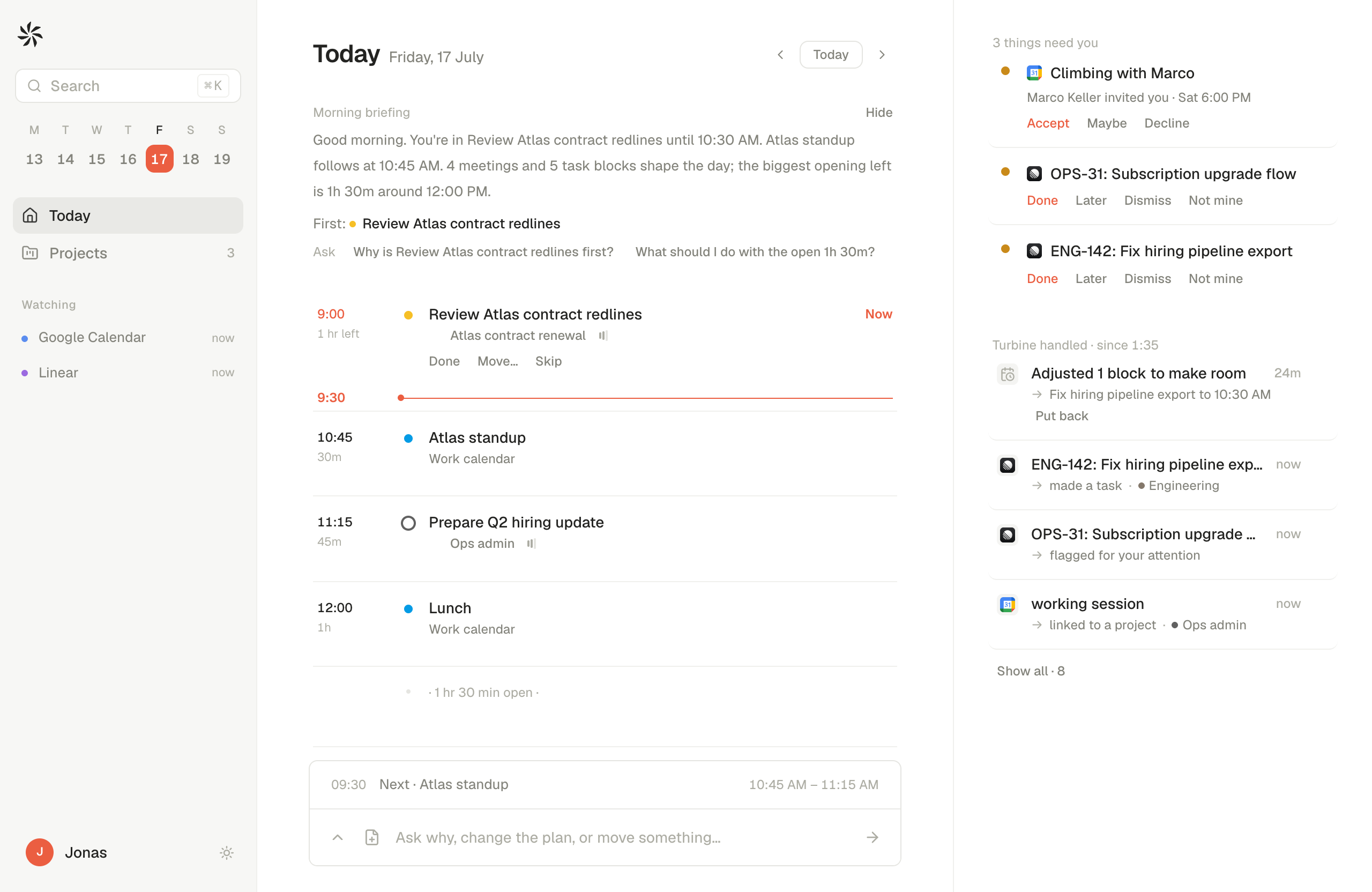
Task: Expand the ask panel with the up chevron
Action: (x=337, y=837)
